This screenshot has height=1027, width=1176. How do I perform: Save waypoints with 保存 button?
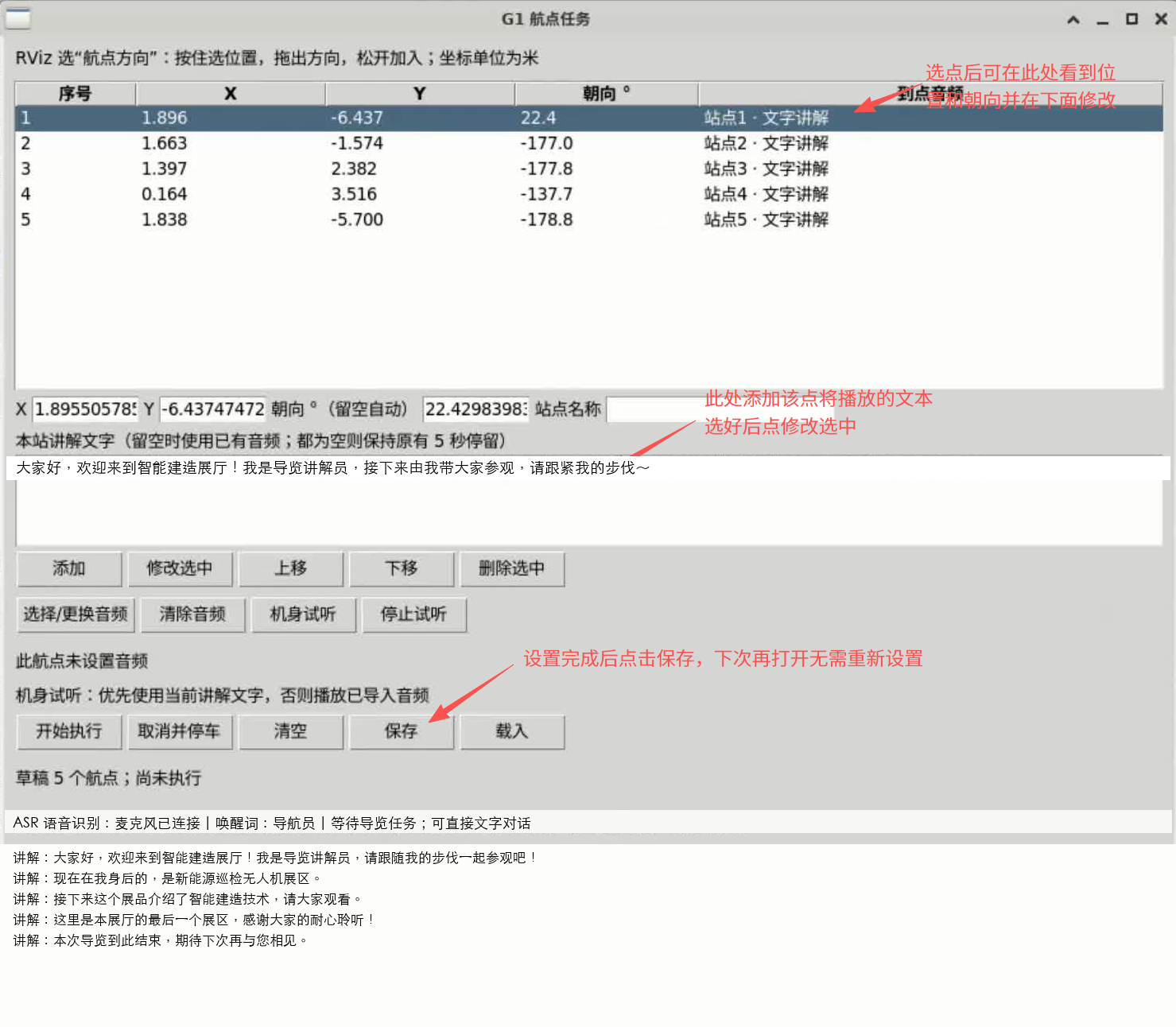pos(402,732)
